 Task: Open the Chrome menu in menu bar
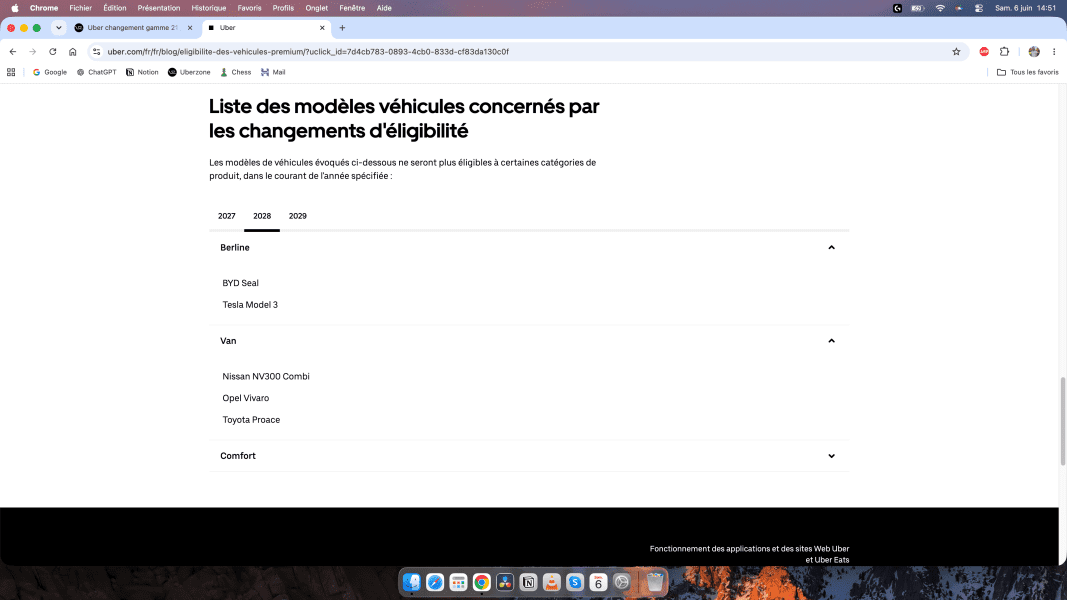(x=44, y=8)
